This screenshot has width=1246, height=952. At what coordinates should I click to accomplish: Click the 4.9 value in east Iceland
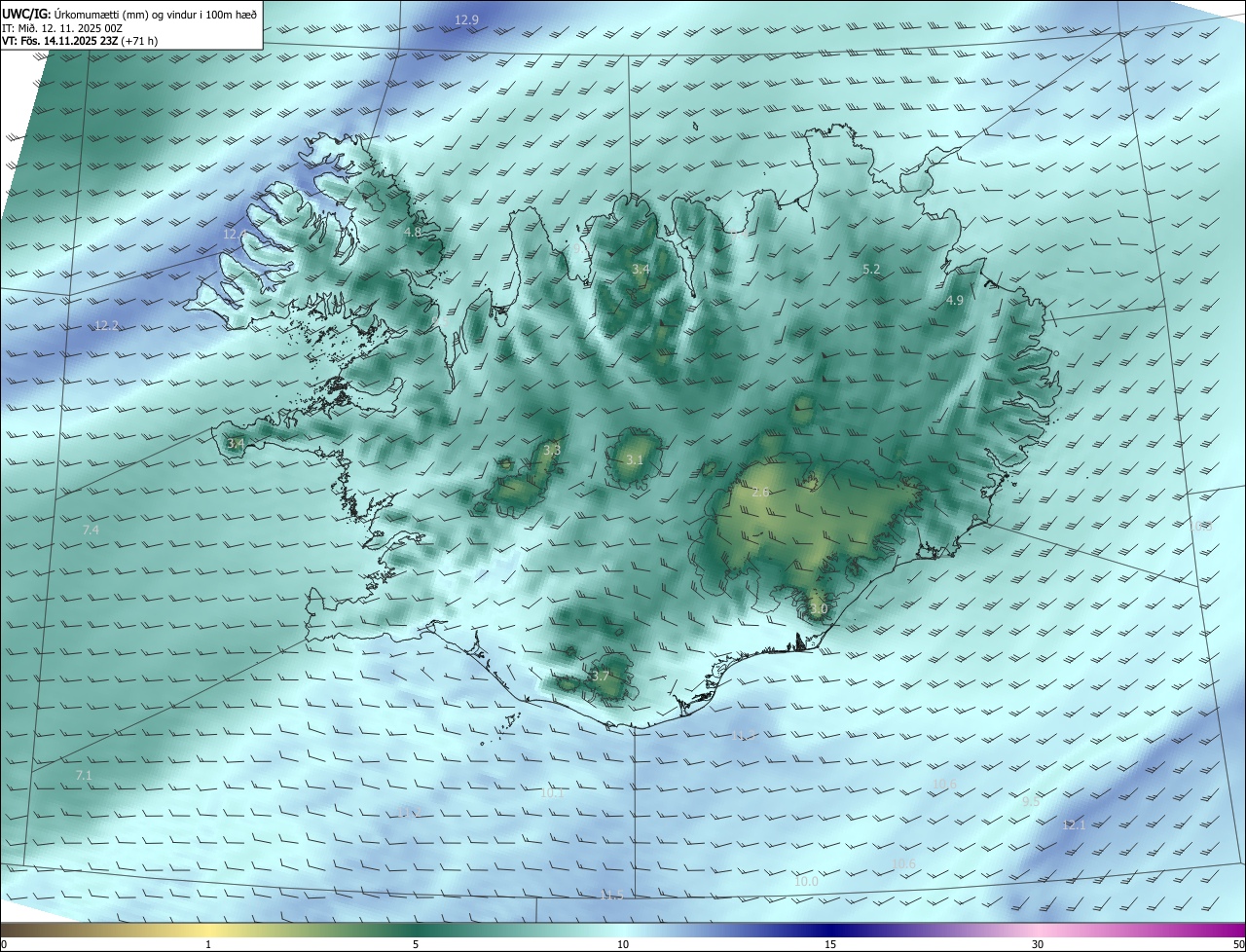click(955, 301)
